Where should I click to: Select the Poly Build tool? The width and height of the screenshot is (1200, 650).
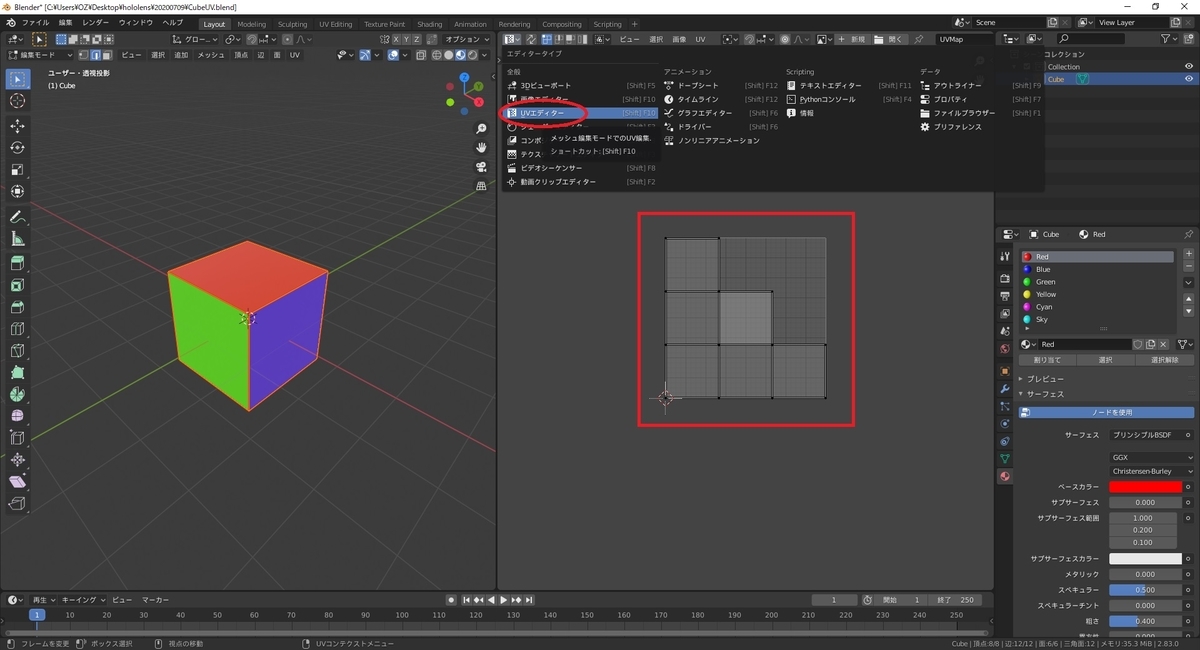coord(18,373)
